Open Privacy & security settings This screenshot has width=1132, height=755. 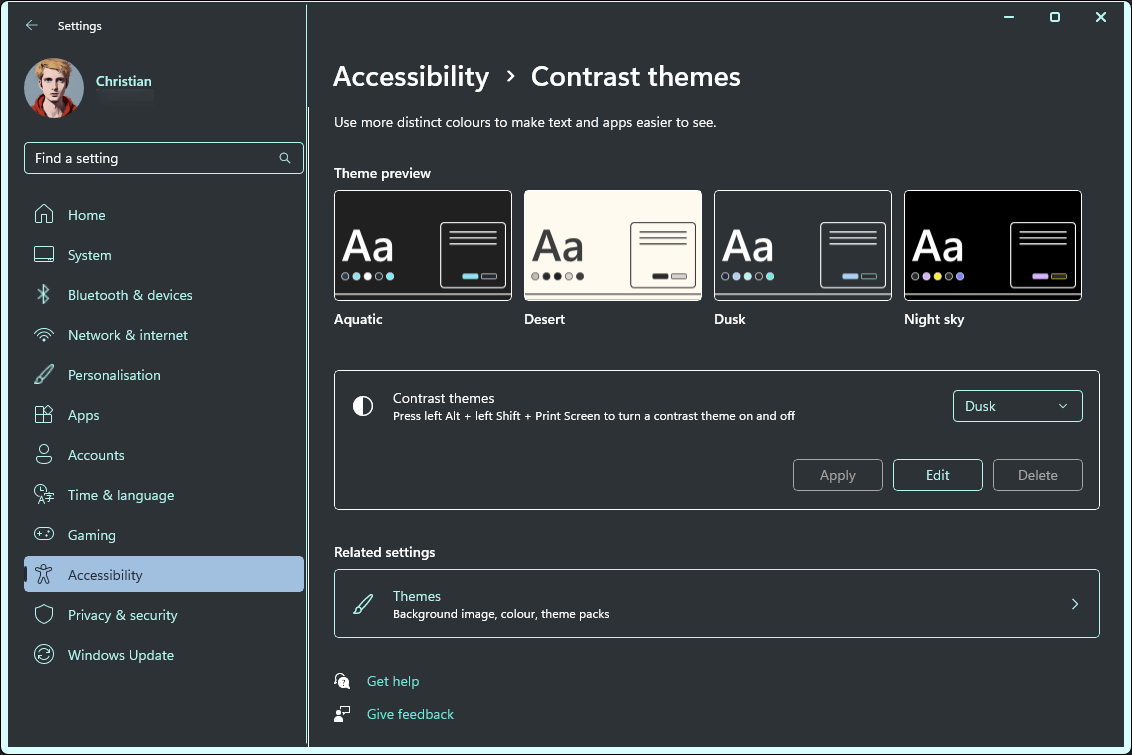123,614
